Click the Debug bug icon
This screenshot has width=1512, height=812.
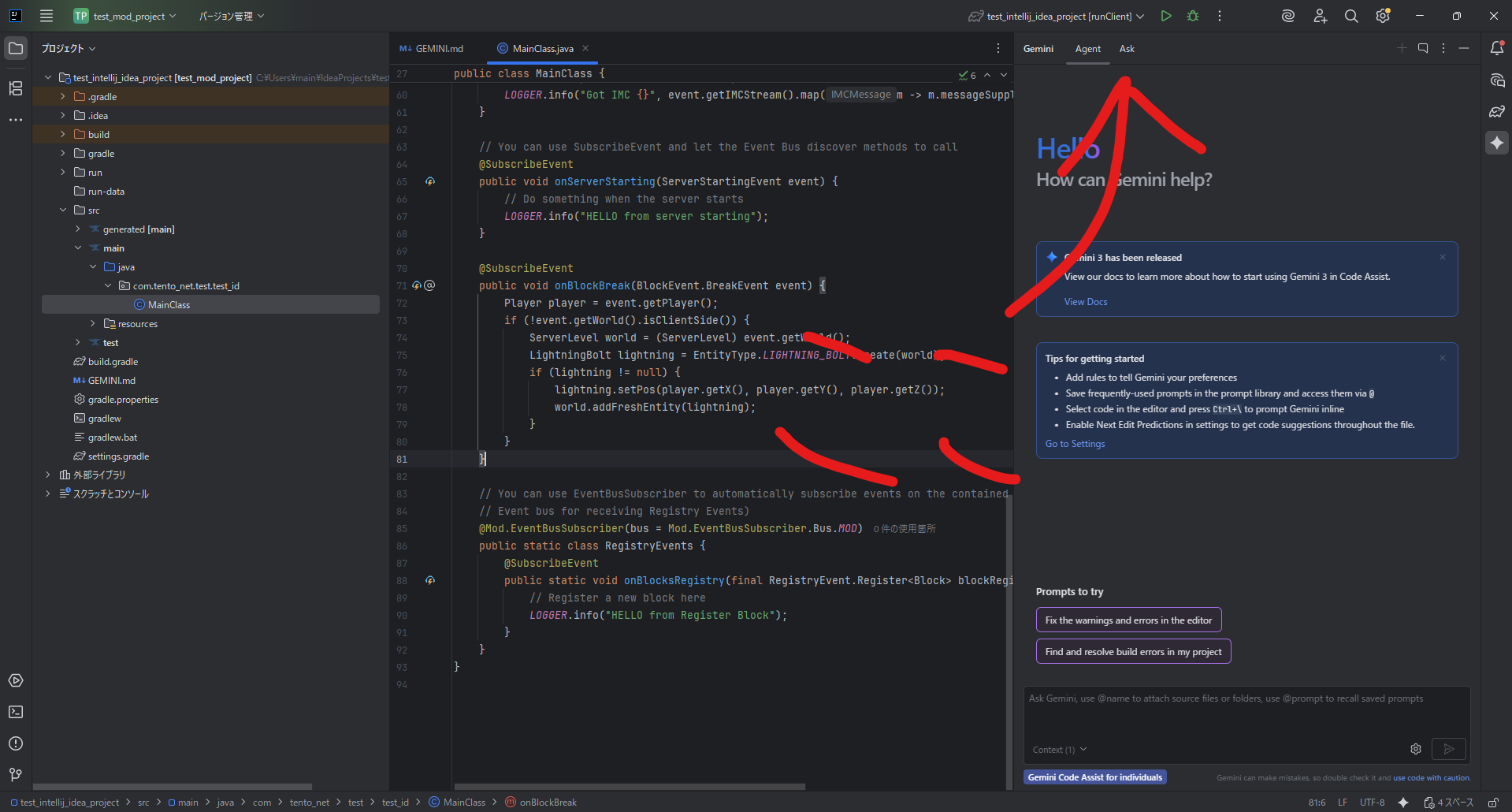(1192, 16)
